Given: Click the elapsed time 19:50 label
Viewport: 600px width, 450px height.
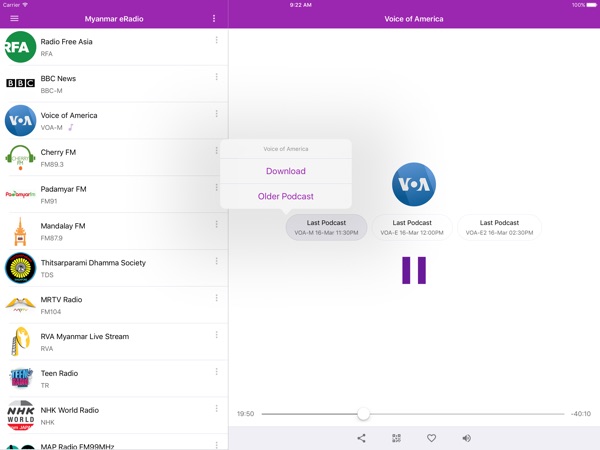Looking at the screenshot, I should point(245,414).
